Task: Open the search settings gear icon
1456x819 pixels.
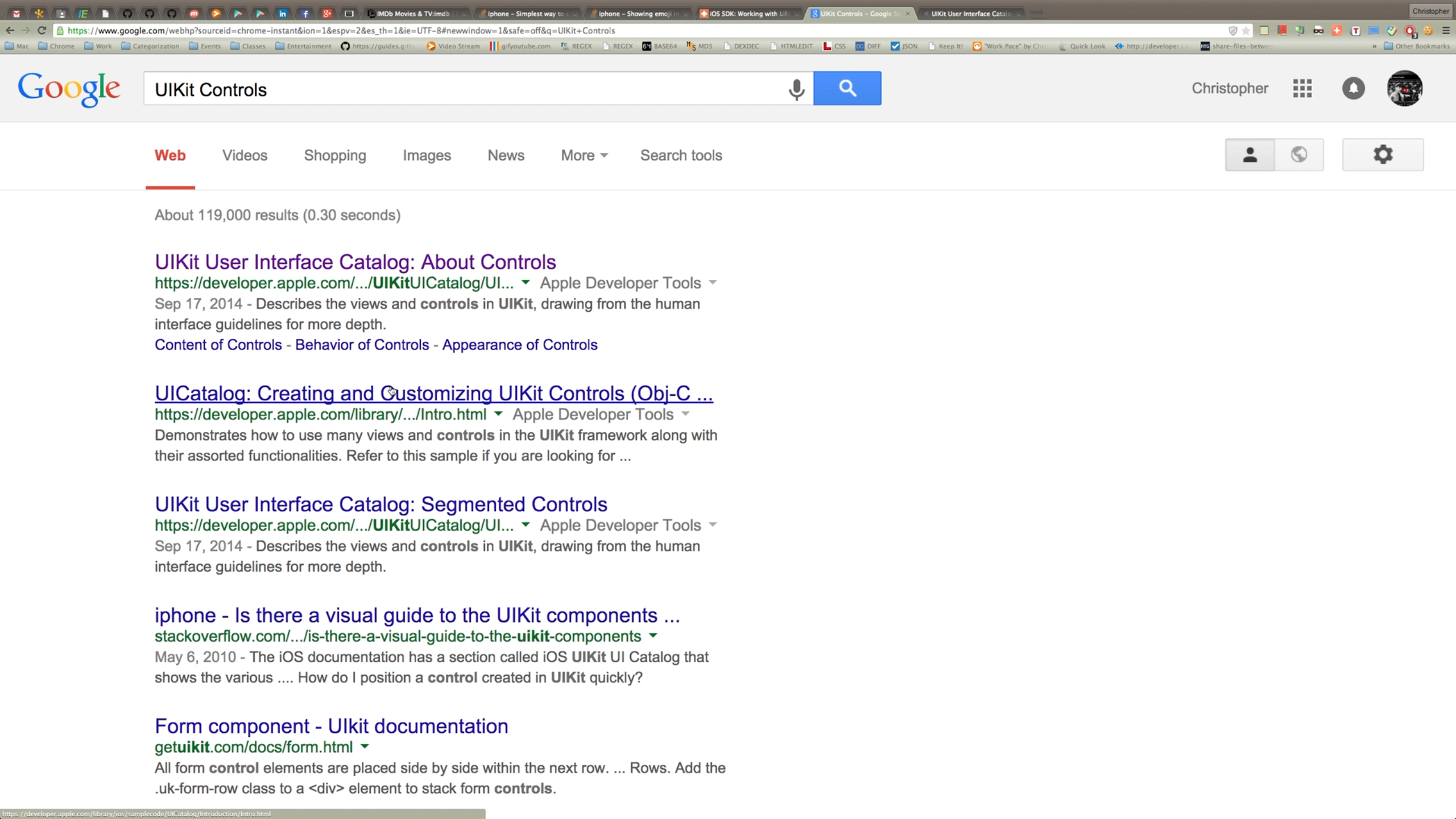Action: pyautogui.click(x=1383, y=155)
